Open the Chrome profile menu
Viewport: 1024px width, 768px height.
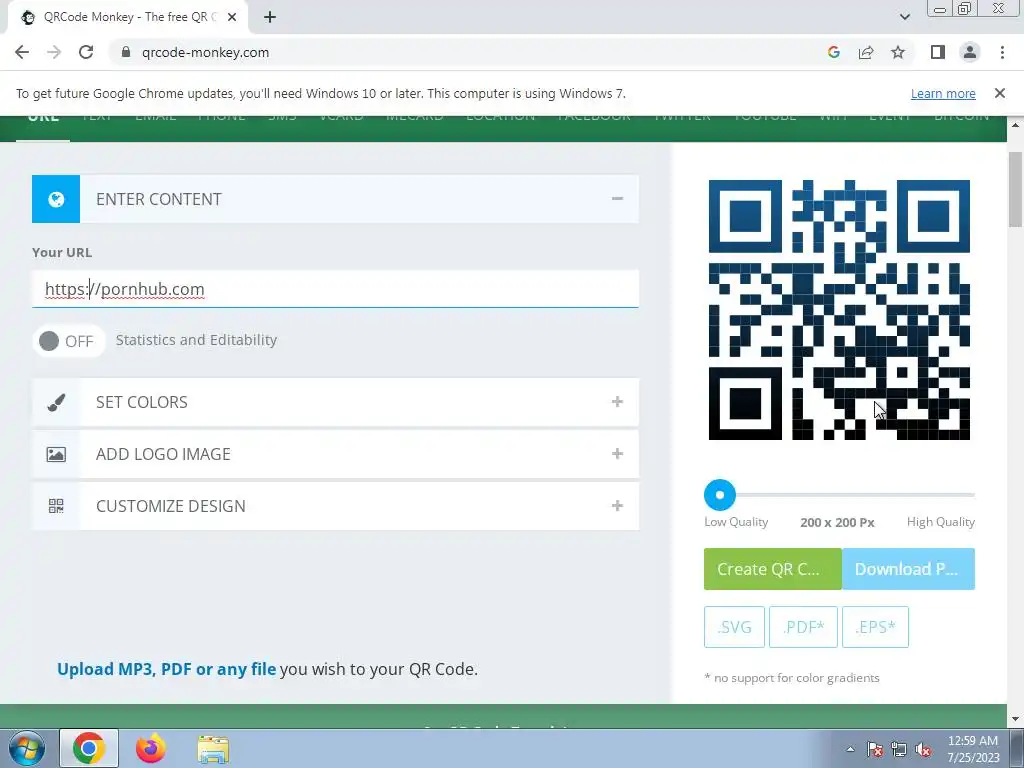(x=970, y=52)
